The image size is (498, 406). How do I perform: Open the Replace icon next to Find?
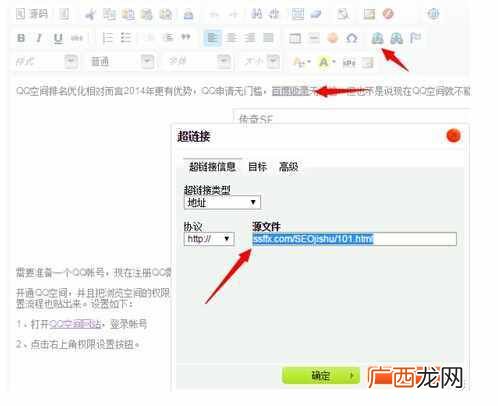(274, 14)
